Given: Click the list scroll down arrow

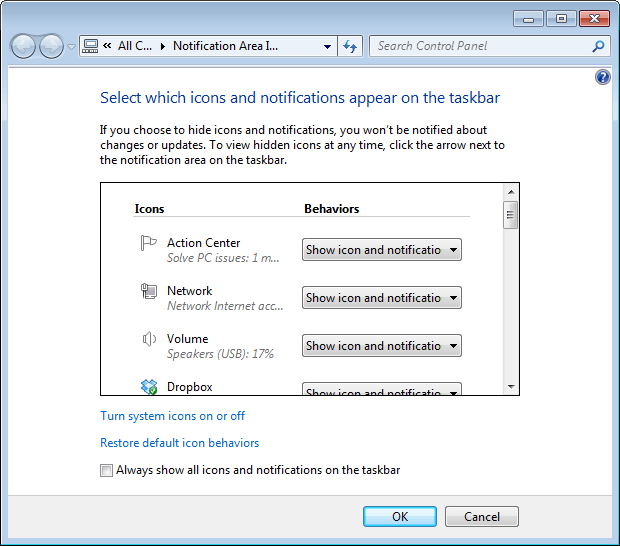Looking at the screenshot, I should click(510, 387).
